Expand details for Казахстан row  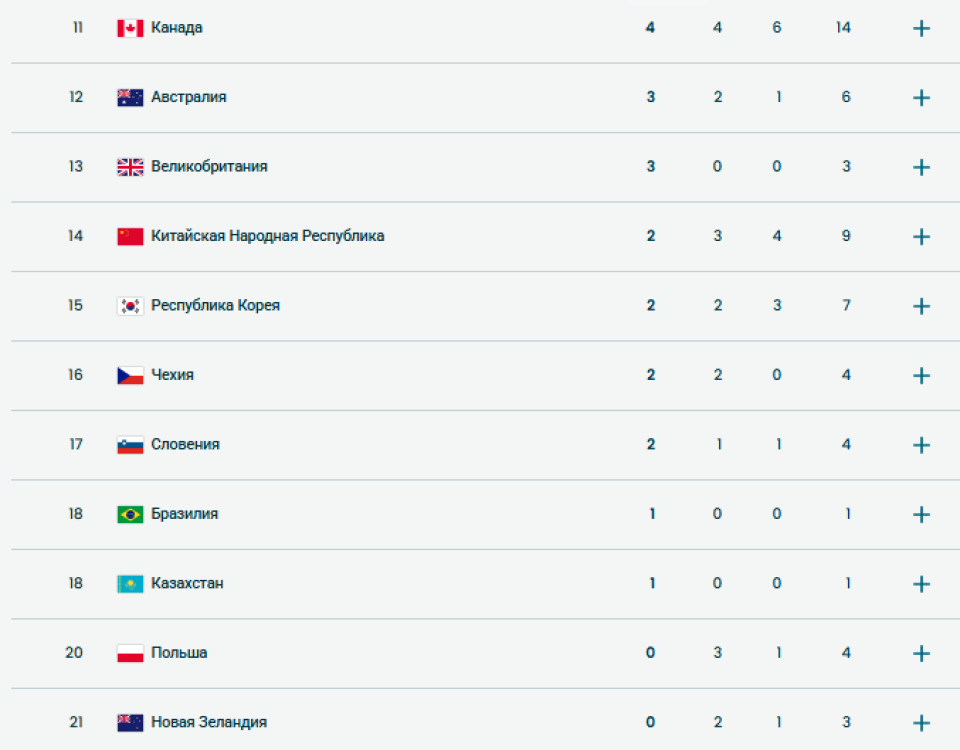[919, 582]
